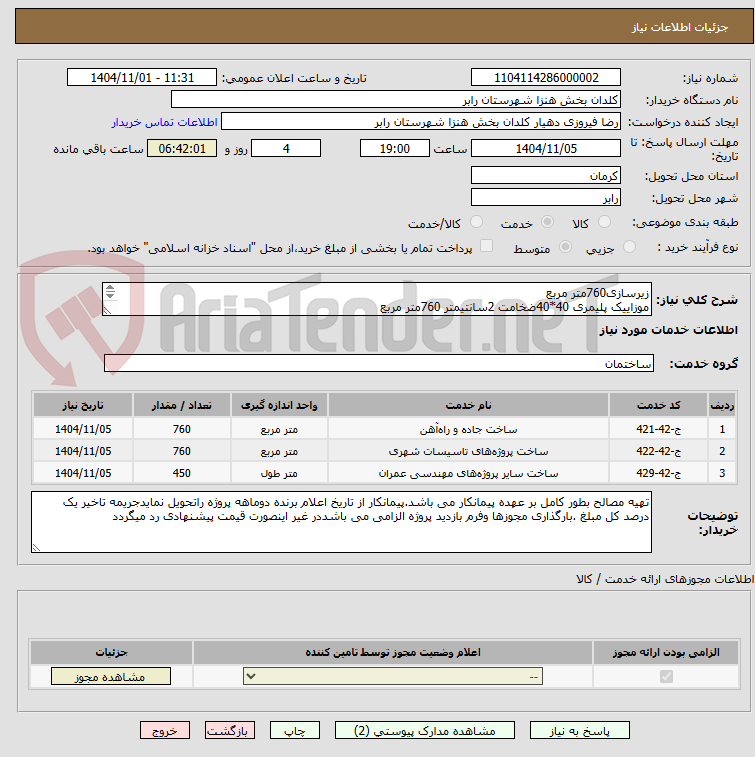Toggle the اسناد خزانه اسلامی payment checkbox
The height and width of the screenshot is (757, 755).
pyautogui.click(x=486, y=246)
